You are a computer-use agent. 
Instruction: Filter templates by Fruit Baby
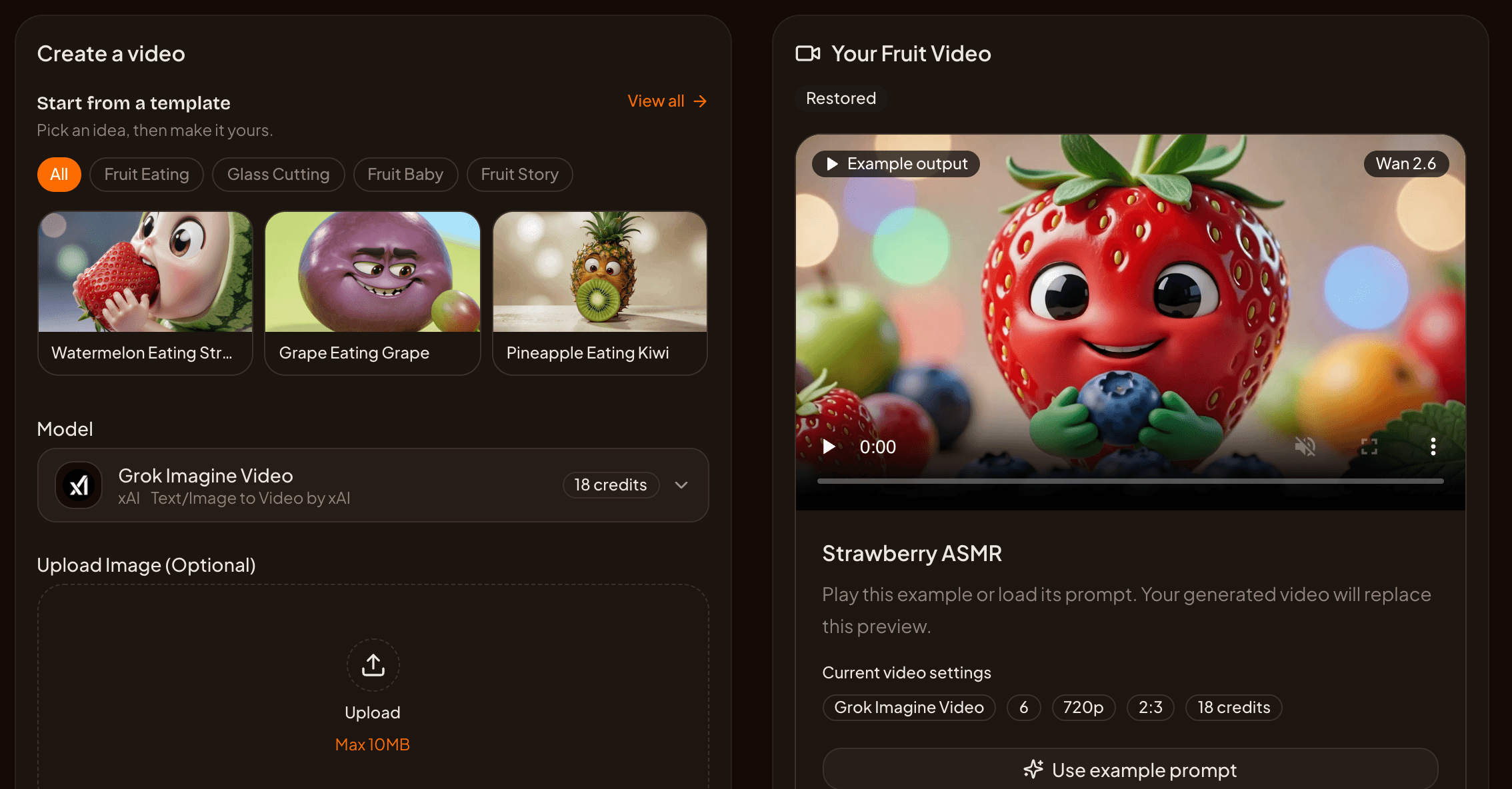point(405,175)
